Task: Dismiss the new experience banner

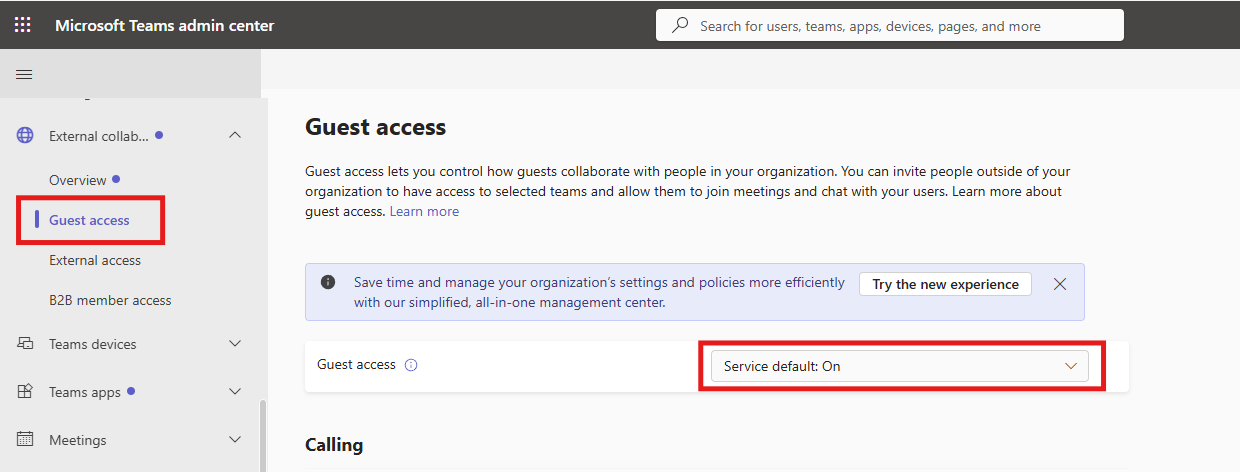Action: (1060, 284)
